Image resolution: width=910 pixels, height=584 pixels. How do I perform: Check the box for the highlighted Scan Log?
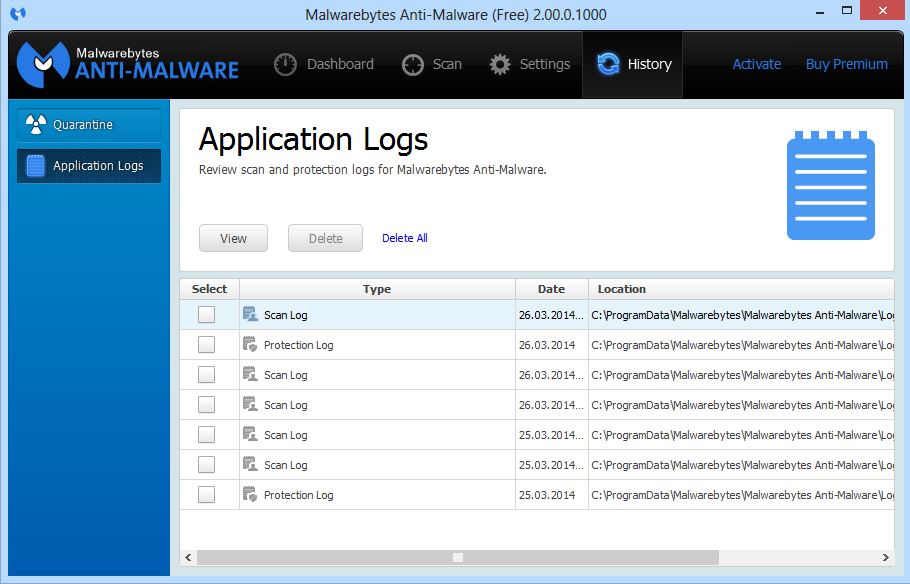(206, 315)
